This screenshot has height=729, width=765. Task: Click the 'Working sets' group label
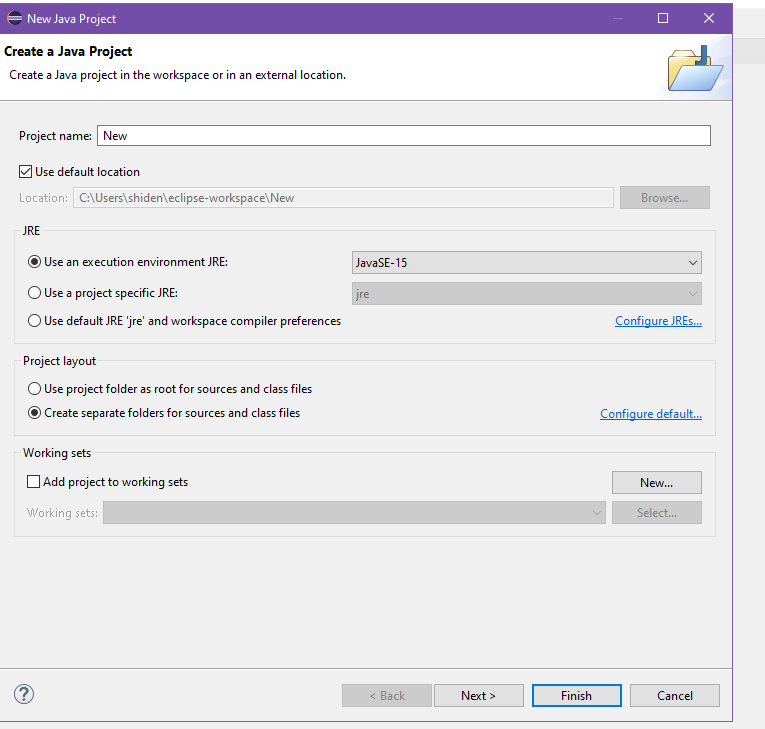point(57,453)
